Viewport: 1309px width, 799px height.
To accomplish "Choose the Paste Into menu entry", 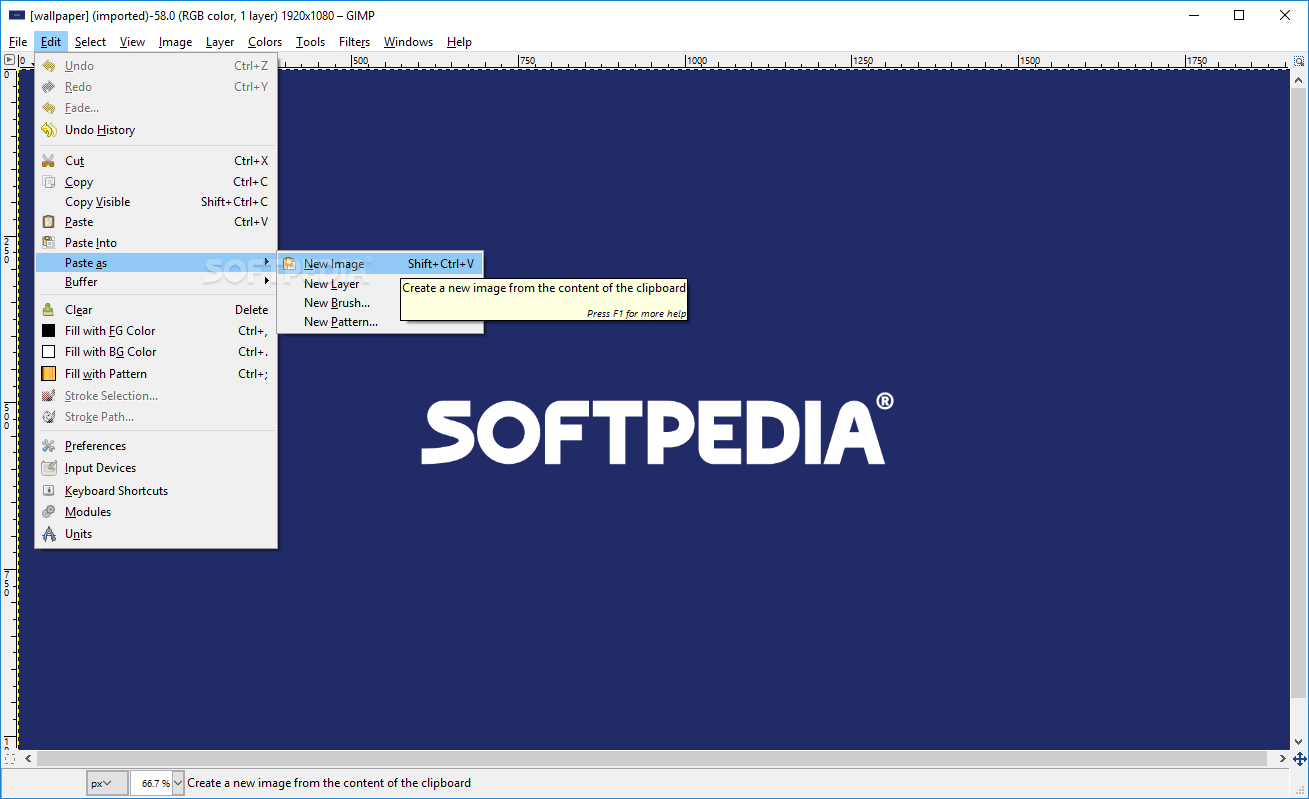I will tap(155, 243).
